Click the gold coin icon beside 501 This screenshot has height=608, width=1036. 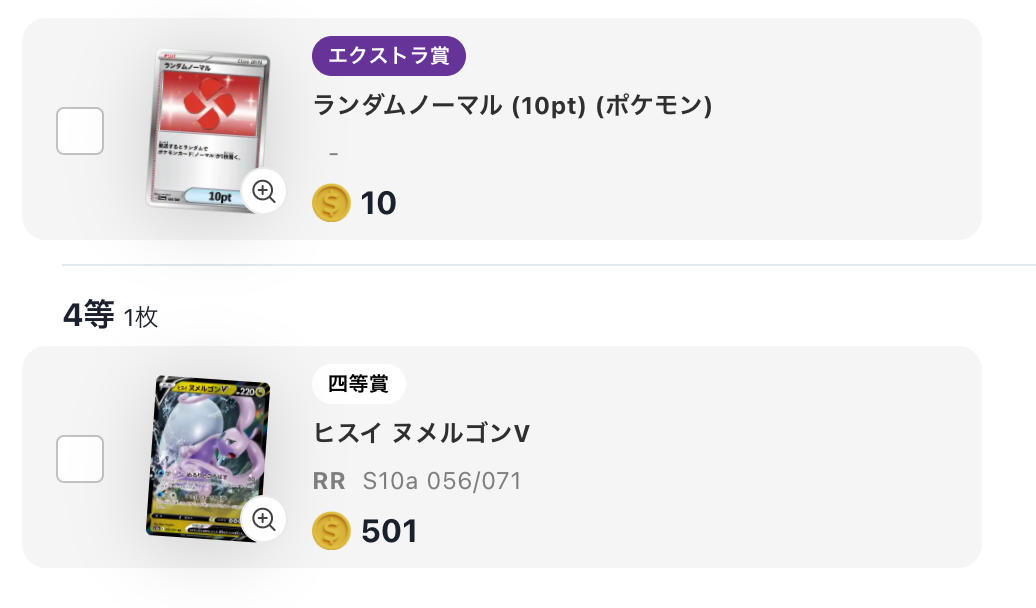[x=331, y=530]
